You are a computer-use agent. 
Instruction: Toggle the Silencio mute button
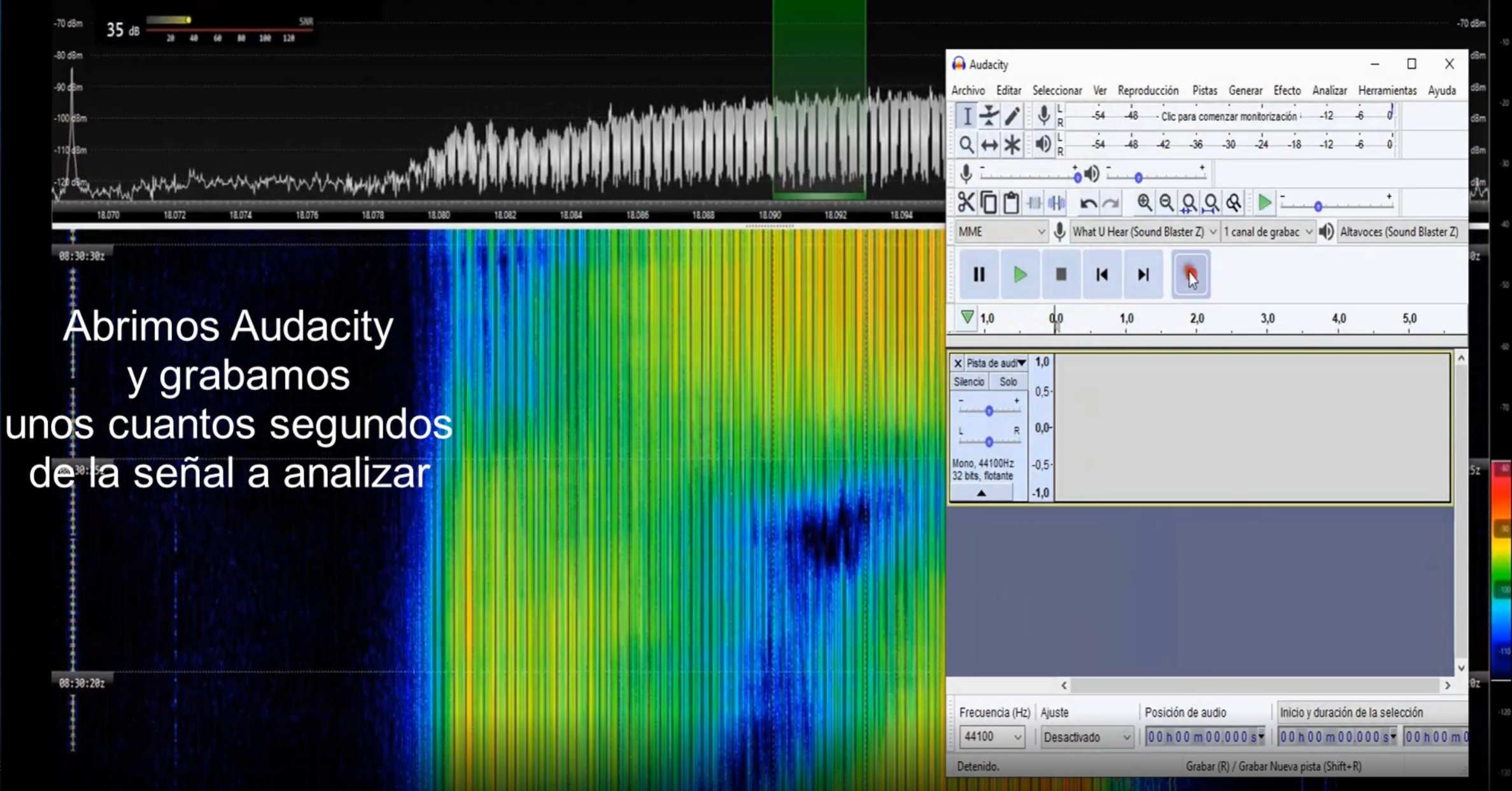(969, 382)
